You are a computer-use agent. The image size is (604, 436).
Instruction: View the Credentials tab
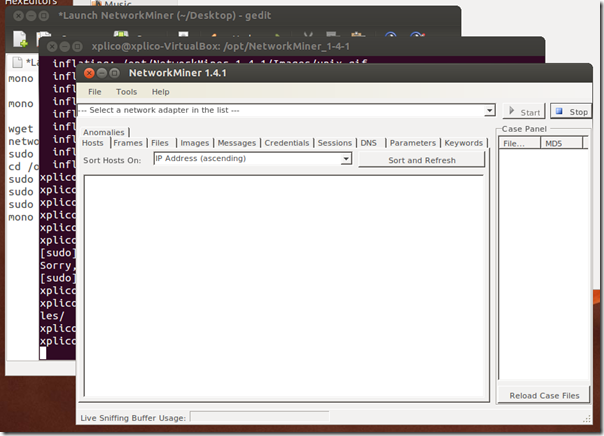click(287, 143)
